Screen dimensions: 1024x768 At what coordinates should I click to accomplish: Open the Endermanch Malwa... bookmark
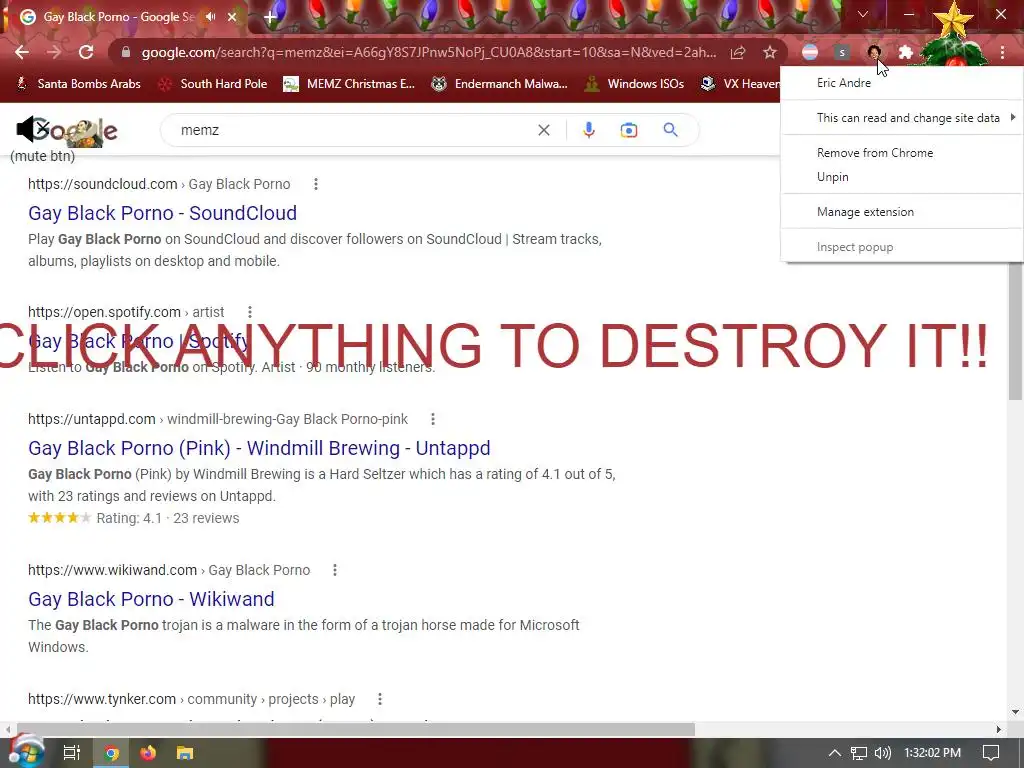tap(500, 84)
